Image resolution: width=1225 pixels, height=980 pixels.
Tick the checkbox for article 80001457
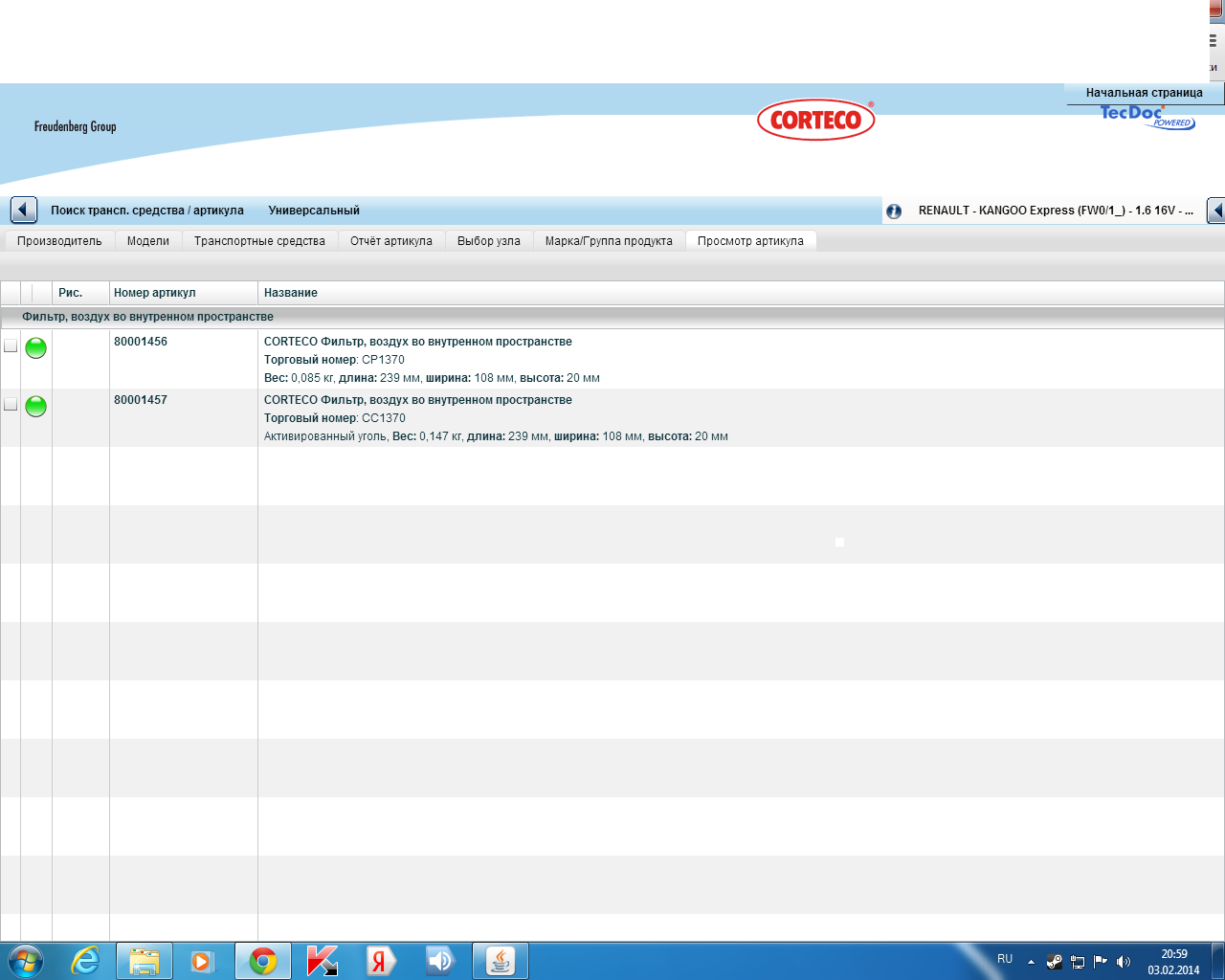pyautogui.click(x=11, y=404)
